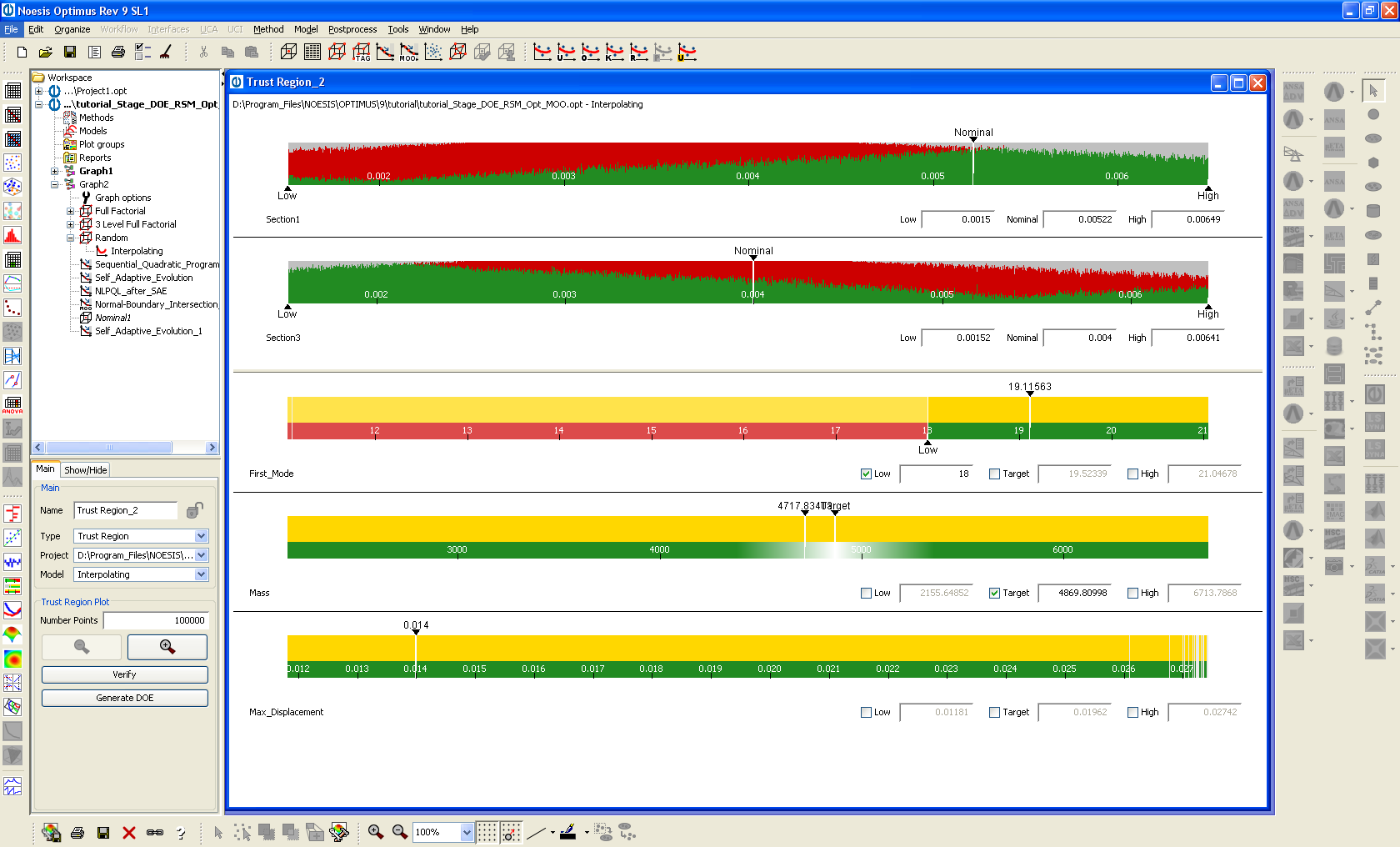The width and height of the screenshot is (1400, 847).
Task: Disable the Target checkbox for Mass
Action: coord(994,594)
